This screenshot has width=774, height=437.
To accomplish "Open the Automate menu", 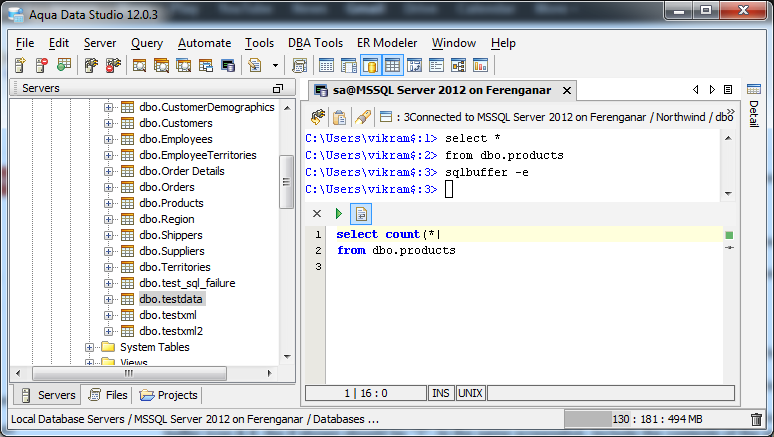I will (x=204, y=43).
